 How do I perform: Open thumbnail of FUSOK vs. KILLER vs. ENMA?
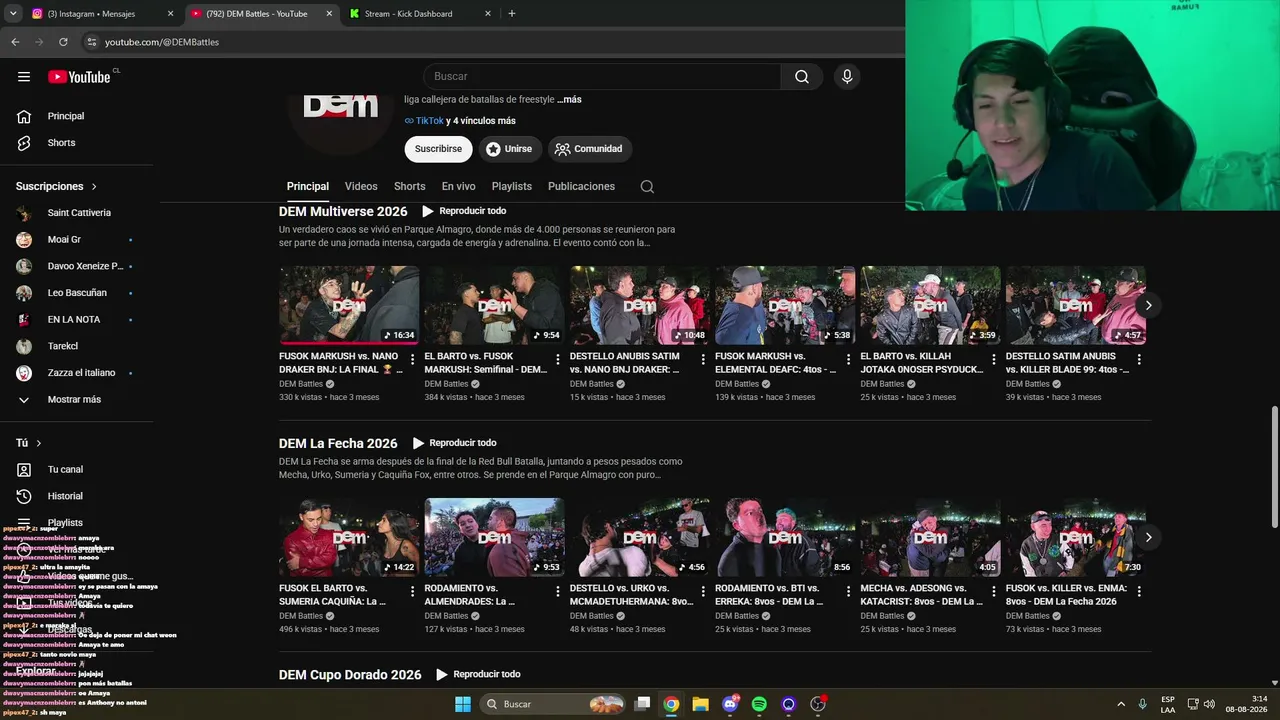click(1076, 538)
